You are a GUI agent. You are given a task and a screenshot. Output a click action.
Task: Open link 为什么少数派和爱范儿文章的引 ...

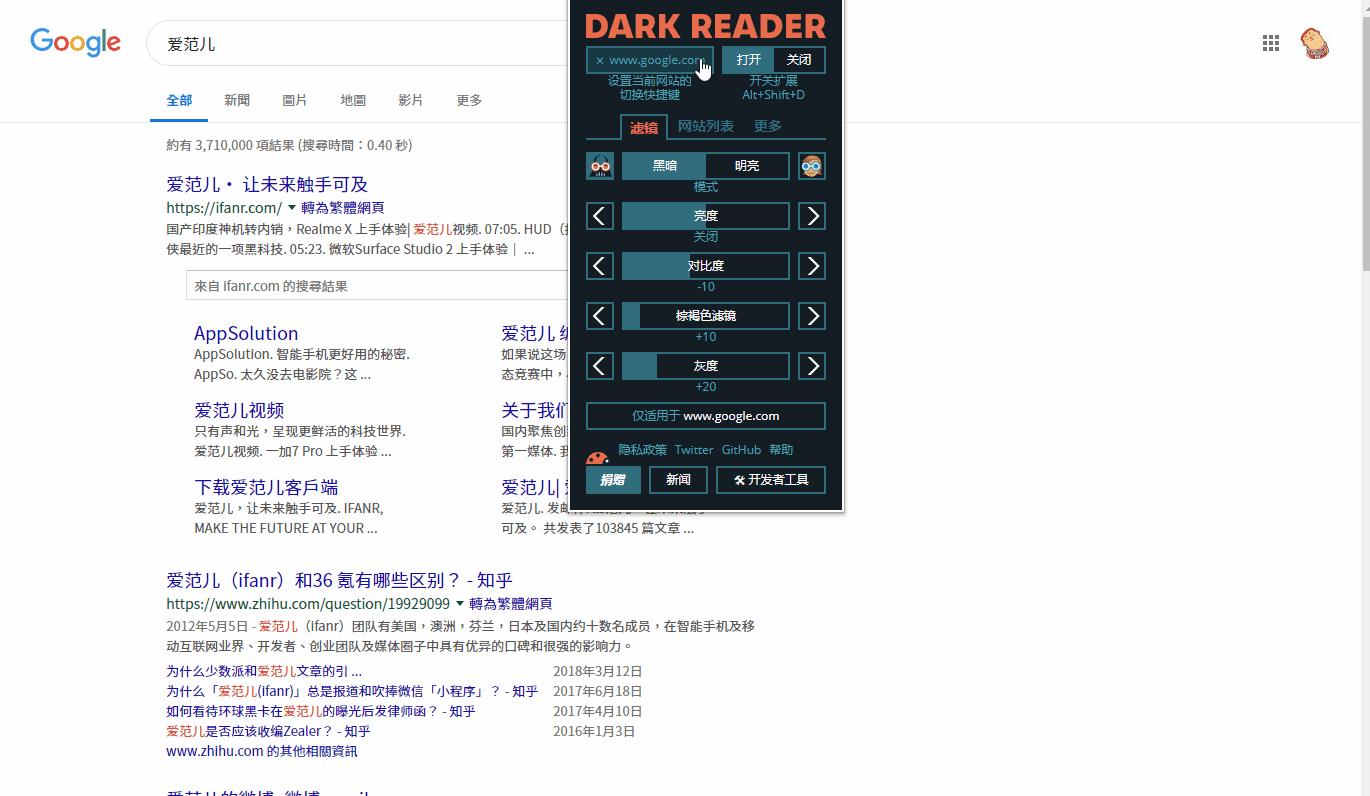(x=264, y=671)
